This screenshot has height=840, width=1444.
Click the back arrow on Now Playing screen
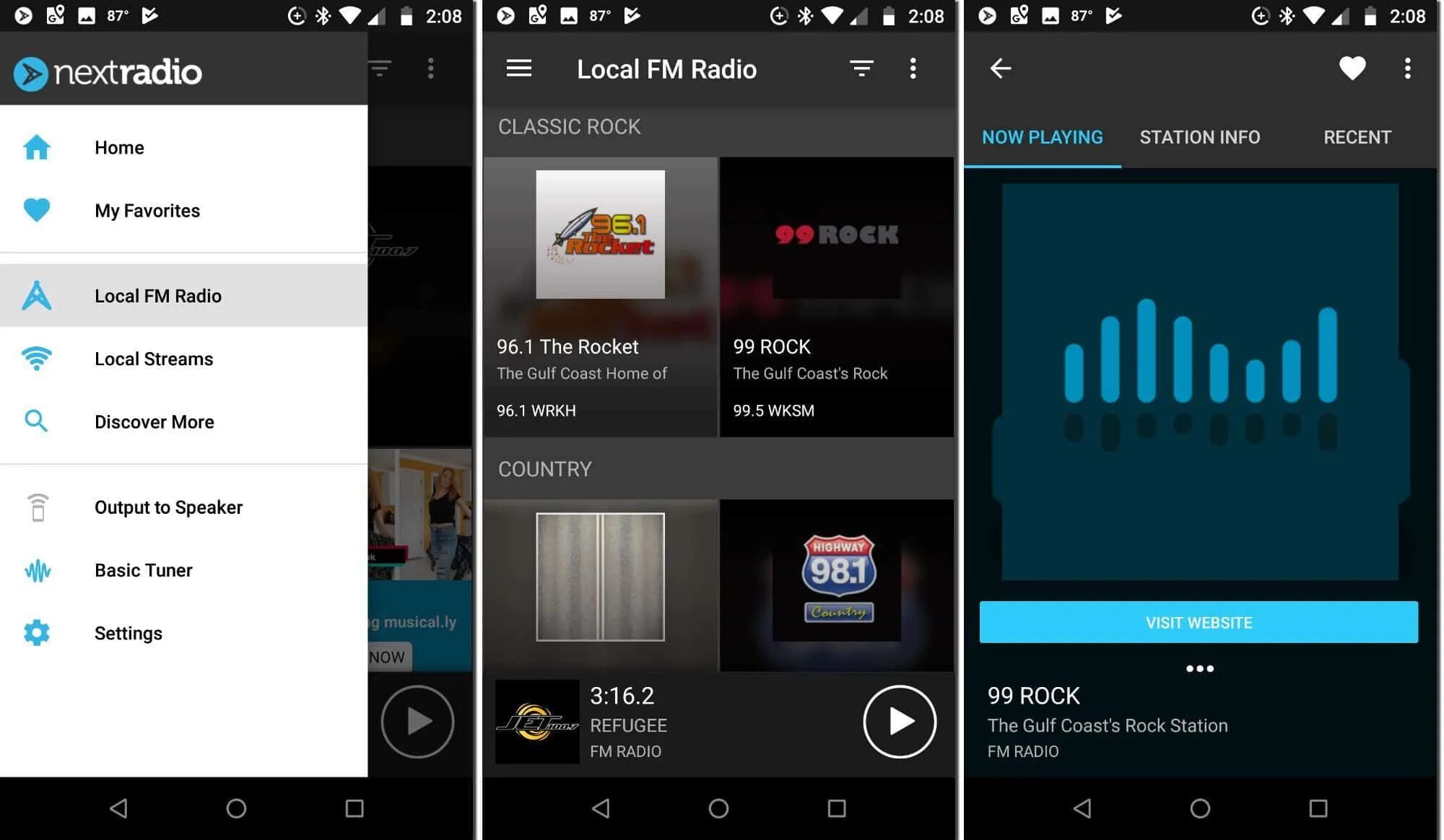tap(1000, 68)
